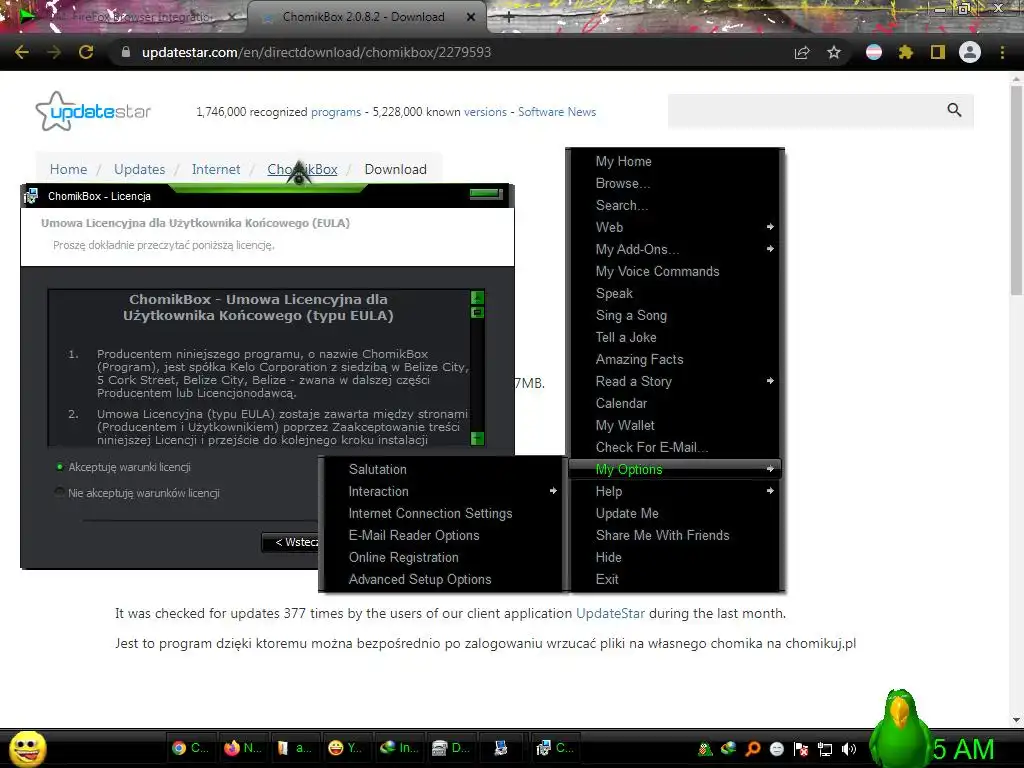
Task: Open the smiley 'Y...' taskbar item
Action: (345, 748)
